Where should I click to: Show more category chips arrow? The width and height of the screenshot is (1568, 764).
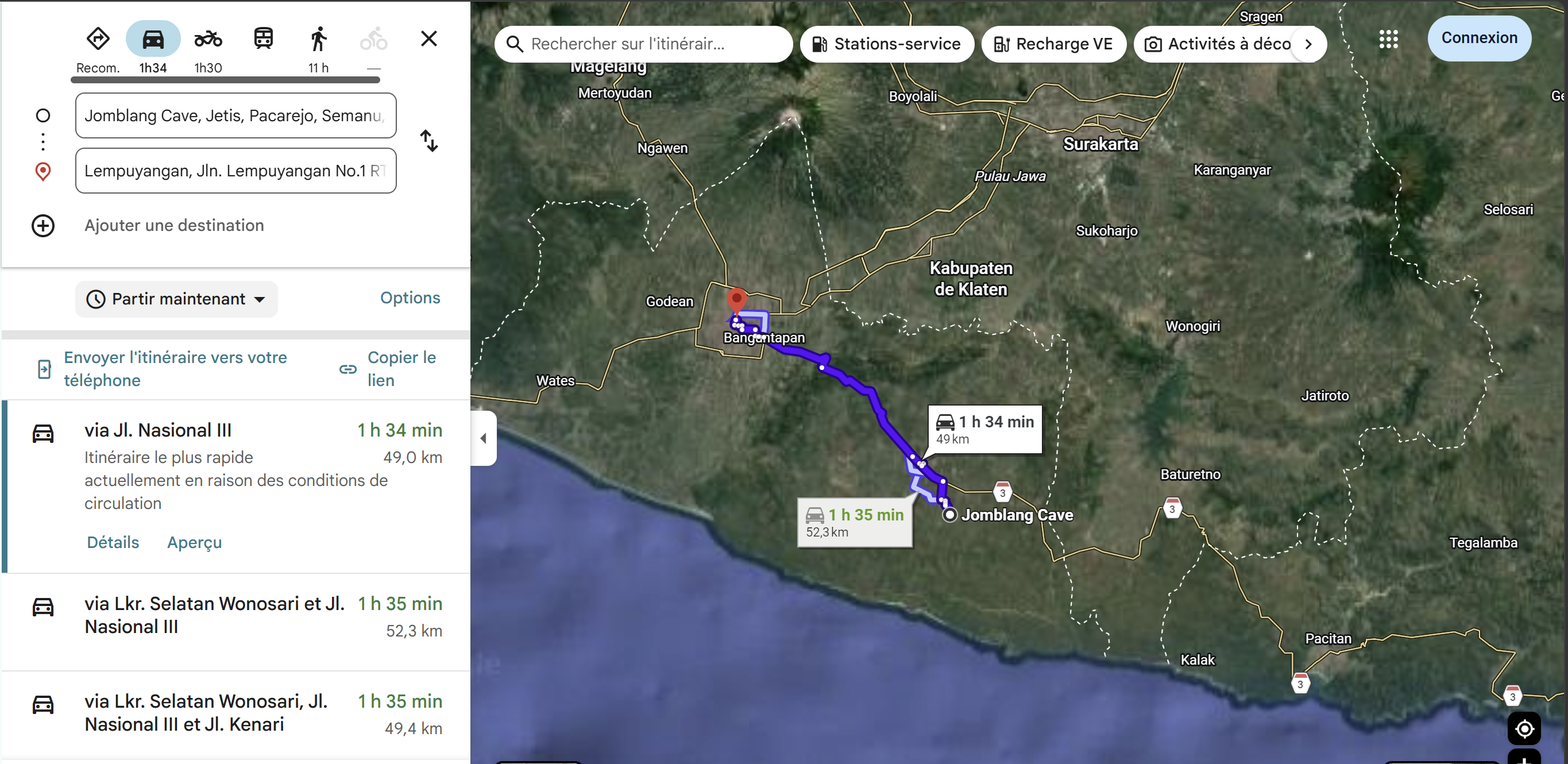pos(1309,44)
